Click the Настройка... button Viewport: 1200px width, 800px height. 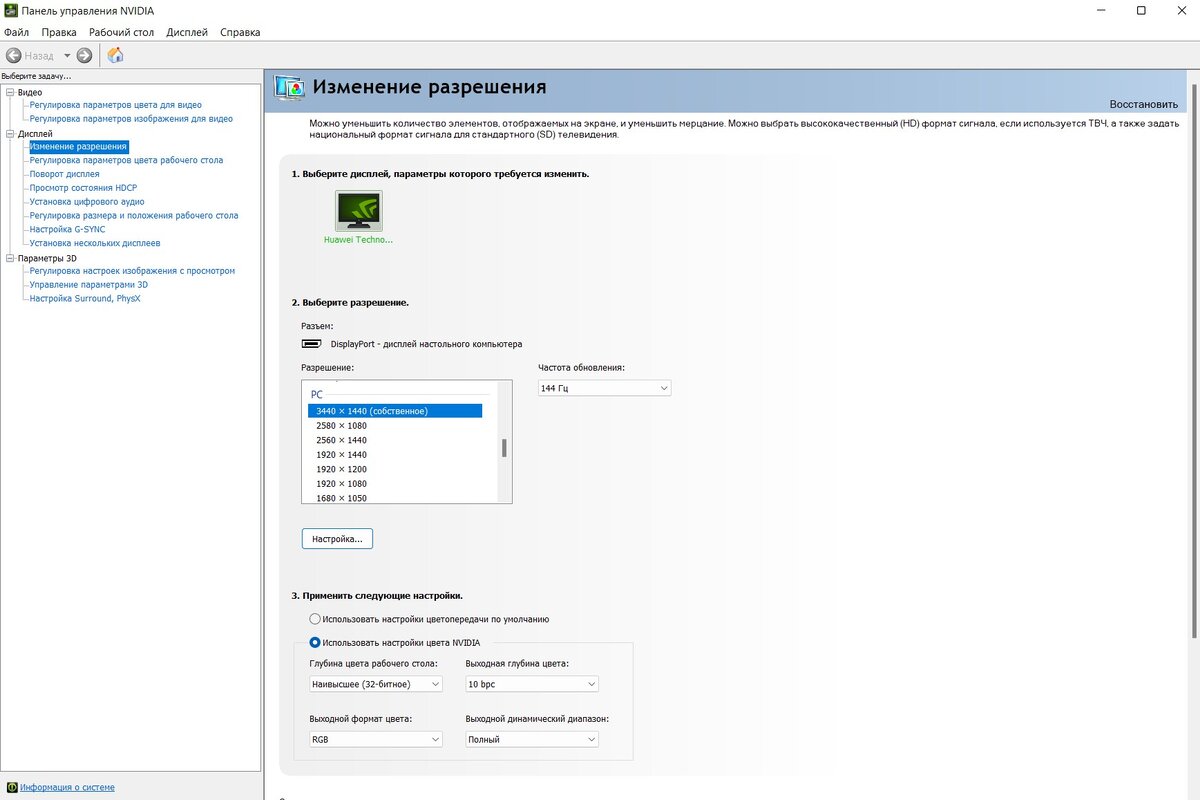coord(337,539)
